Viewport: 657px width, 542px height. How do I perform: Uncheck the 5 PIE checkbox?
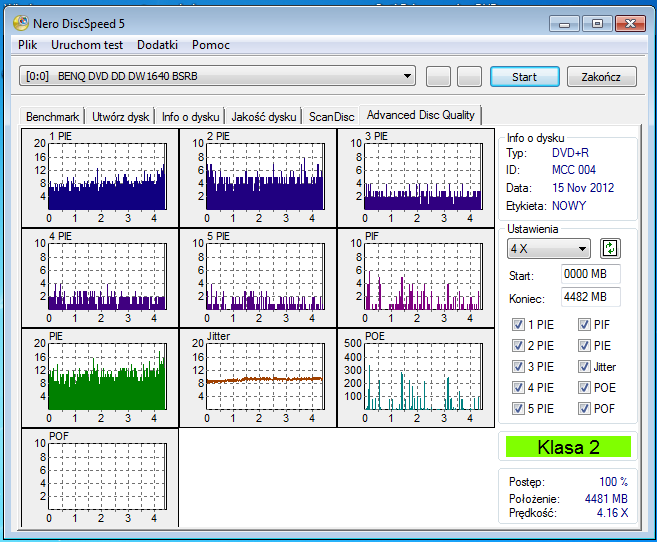[518, 408]
